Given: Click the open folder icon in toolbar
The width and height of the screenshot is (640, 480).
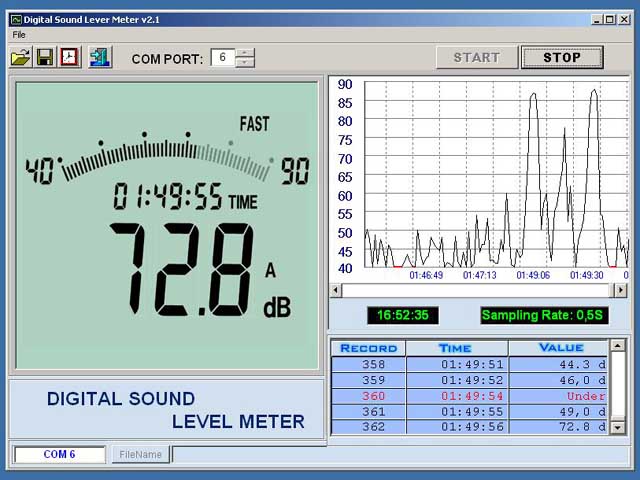Looking at the screenshot, I should point(20,57).
